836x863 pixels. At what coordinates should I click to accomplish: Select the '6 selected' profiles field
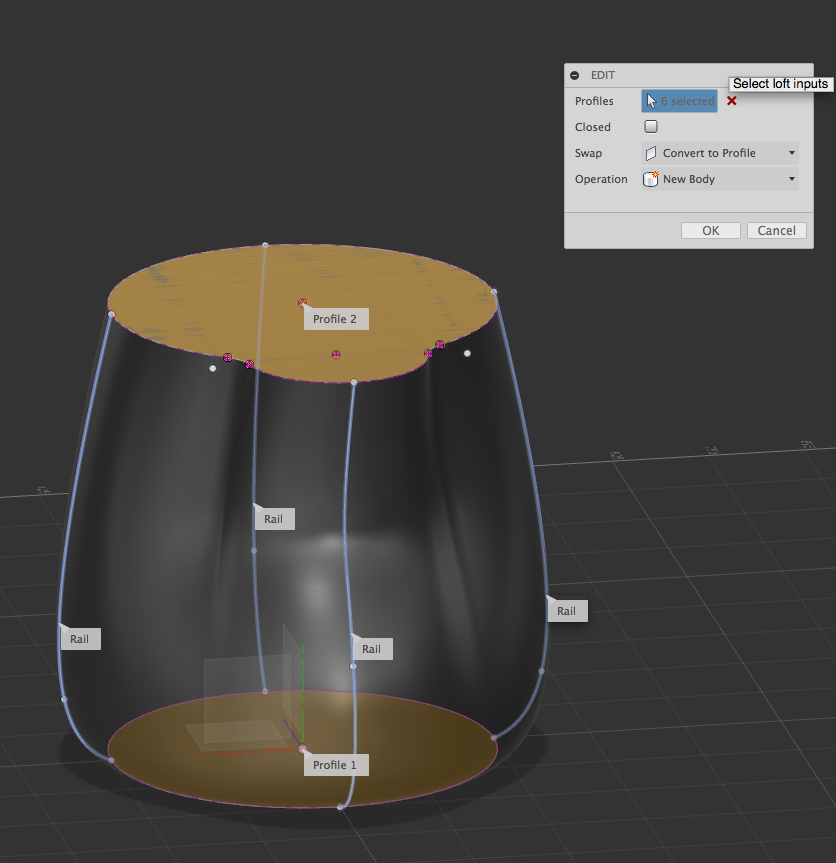[679, 101]
